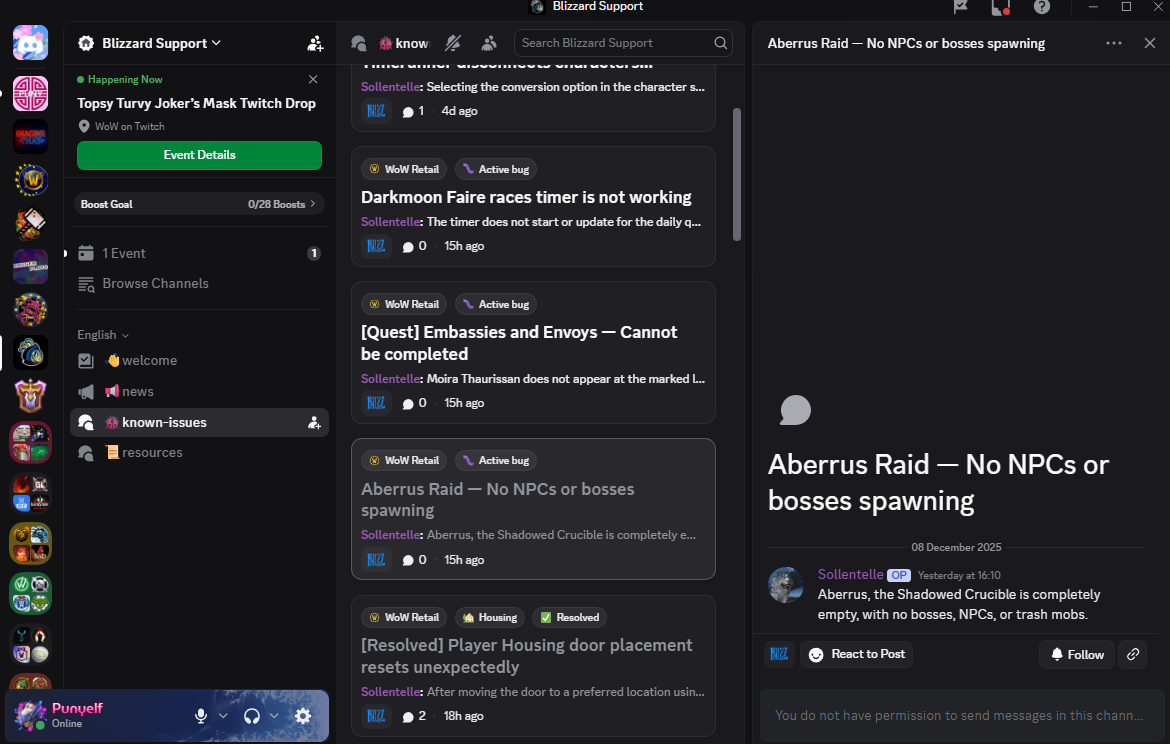The image size is (1170, 744).
Task: Open the 1 Event list
Action: [199, 254]
